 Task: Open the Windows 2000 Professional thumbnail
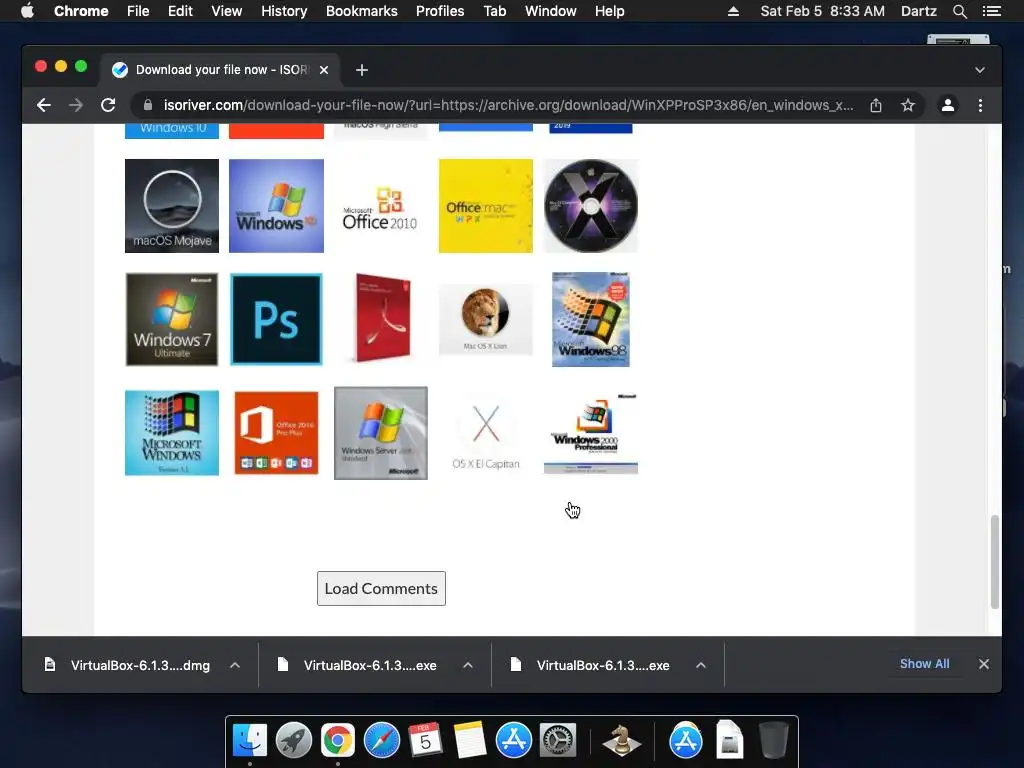pyautogui.click(x=591, y=433)
